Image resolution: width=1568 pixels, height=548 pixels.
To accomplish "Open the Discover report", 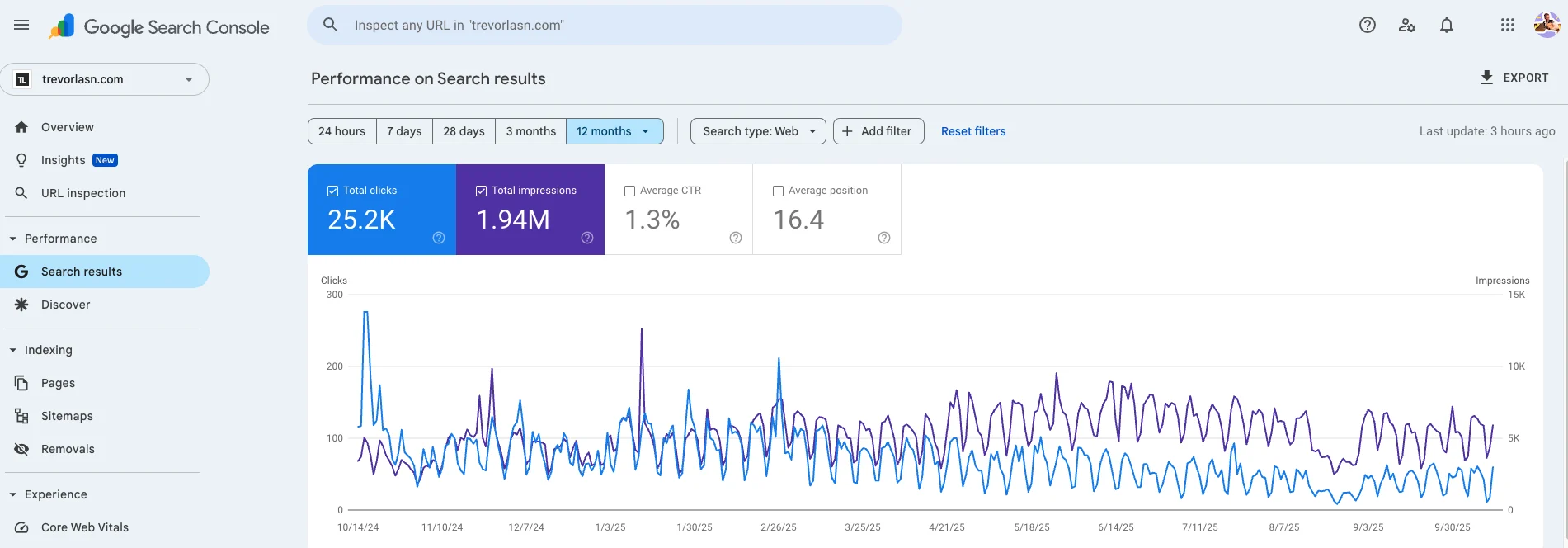I will click(105, 305).
